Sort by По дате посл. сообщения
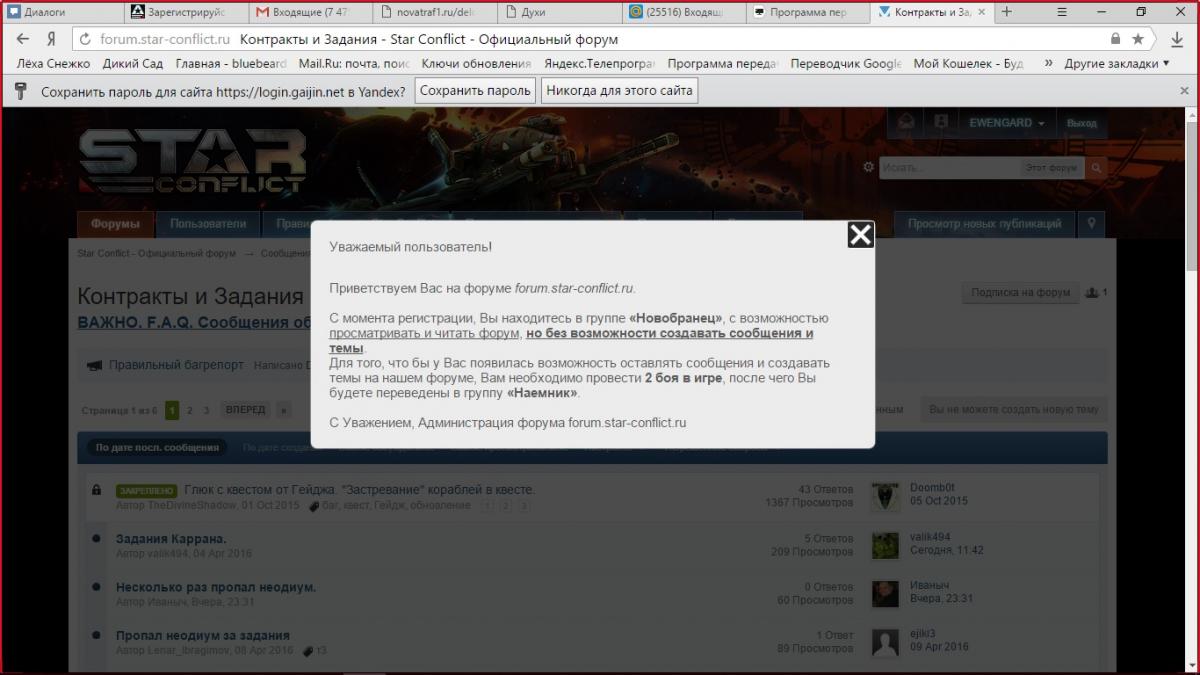Screen dimensions: 1200x675 point(157,447)
